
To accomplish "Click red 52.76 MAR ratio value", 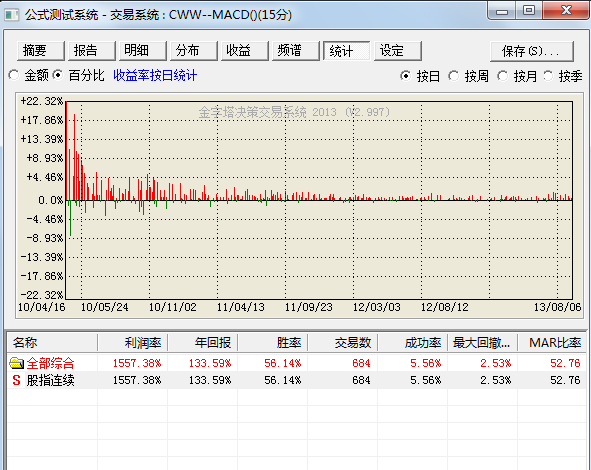I will click(x=565, y=363).
